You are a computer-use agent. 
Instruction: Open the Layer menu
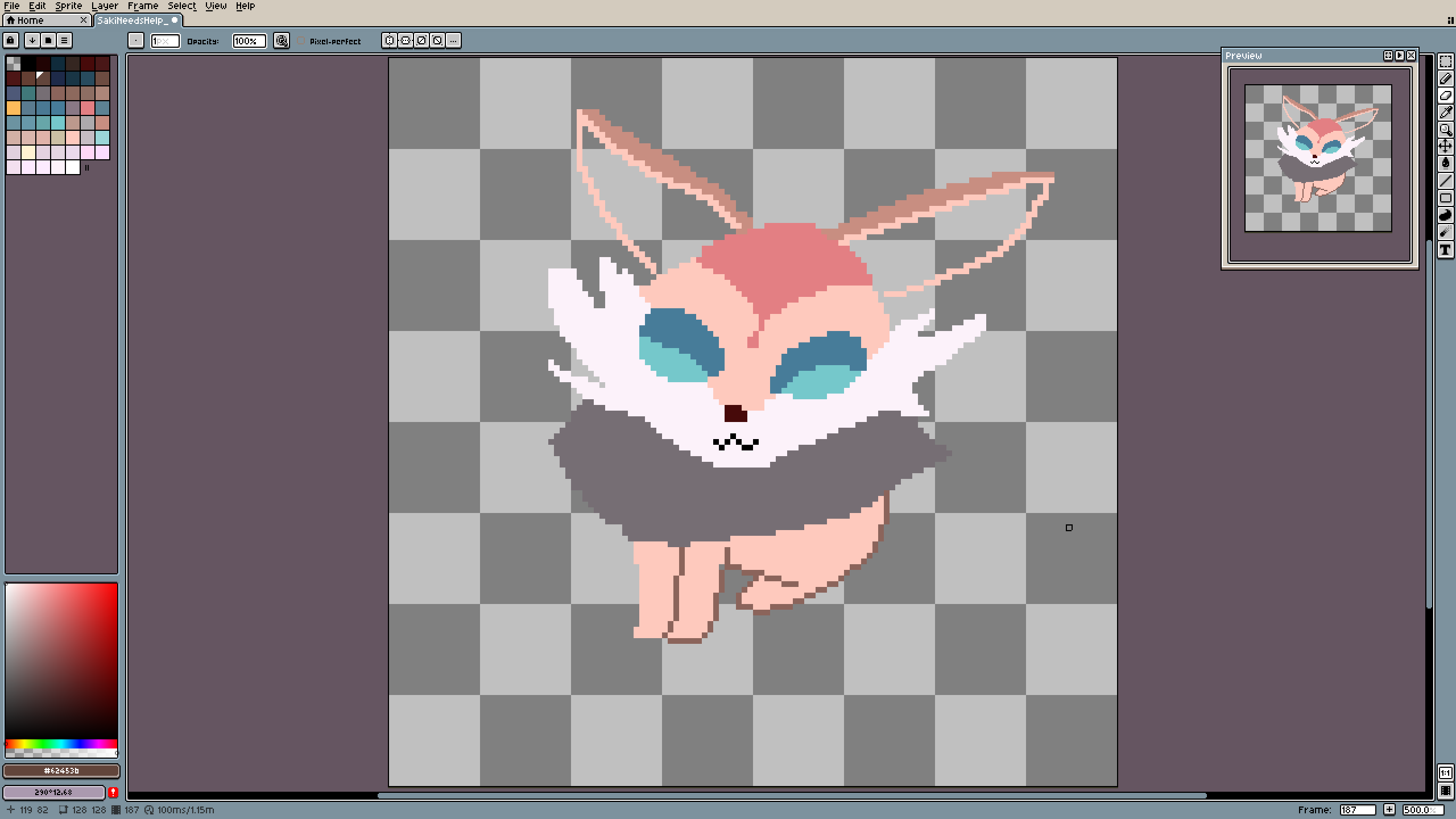pos(105,6)
